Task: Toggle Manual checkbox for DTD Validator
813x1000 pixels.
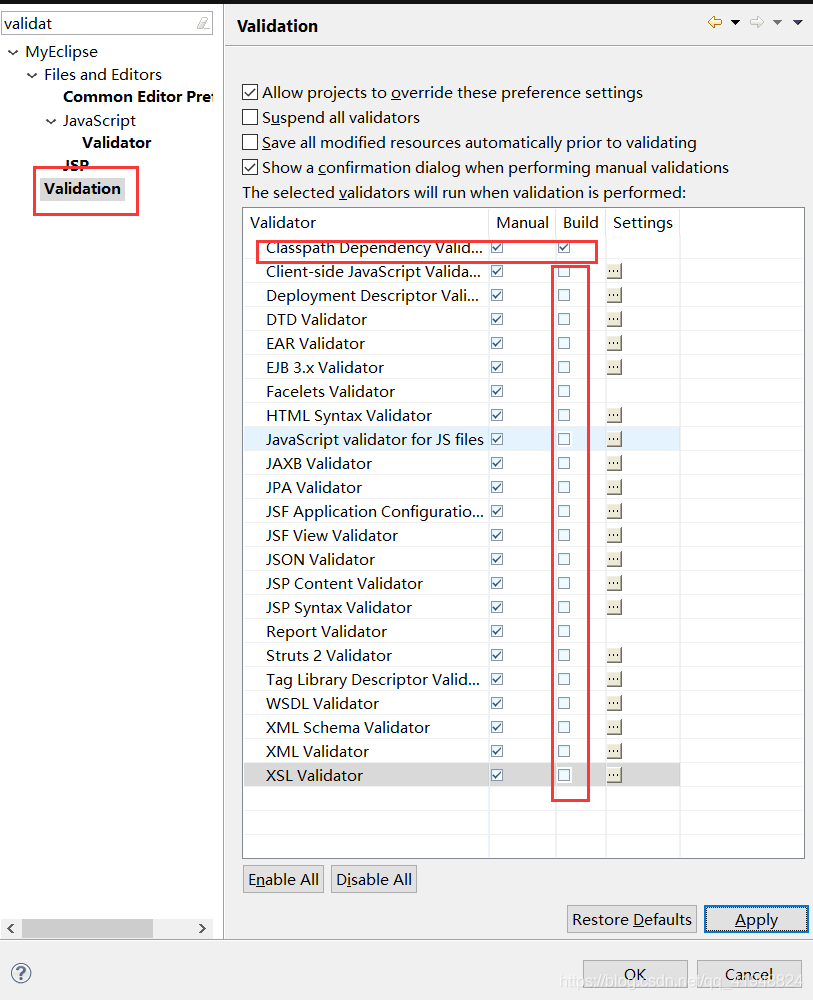Action: coord(497,319)
